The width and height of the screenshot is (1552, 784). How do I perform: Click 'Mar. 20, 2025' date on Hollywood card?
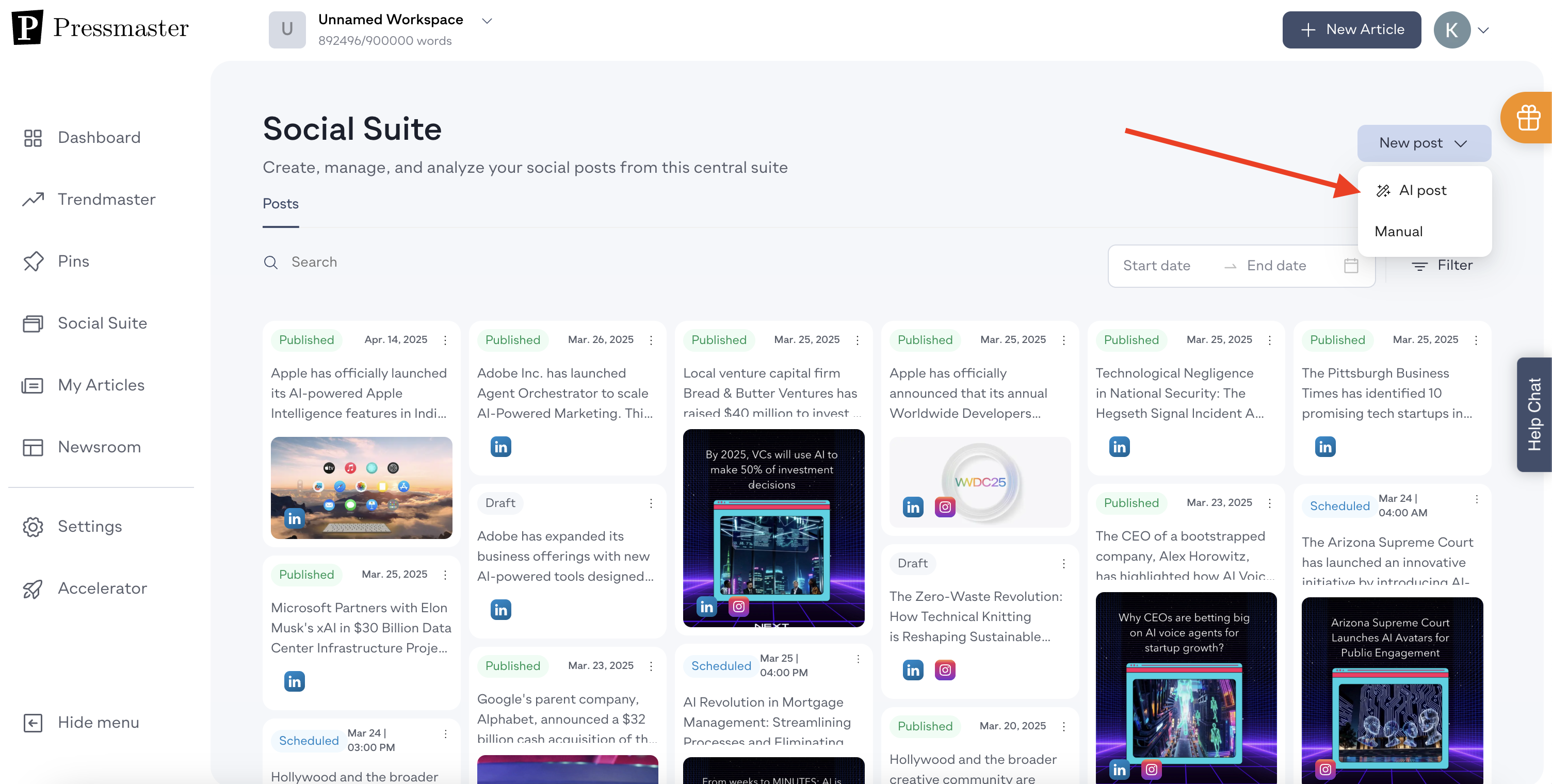click(x=1012, y=726)
